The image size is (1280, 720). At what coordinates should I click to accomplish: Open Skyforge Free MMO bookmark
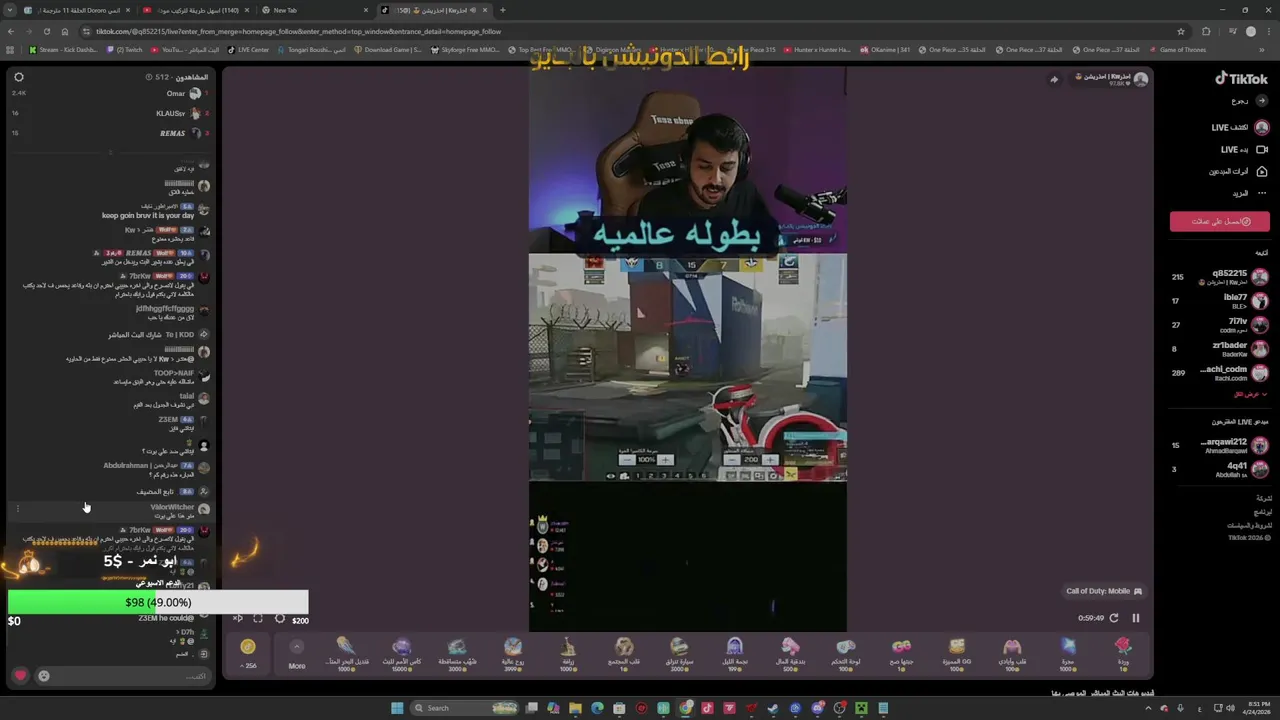[466, 49]
